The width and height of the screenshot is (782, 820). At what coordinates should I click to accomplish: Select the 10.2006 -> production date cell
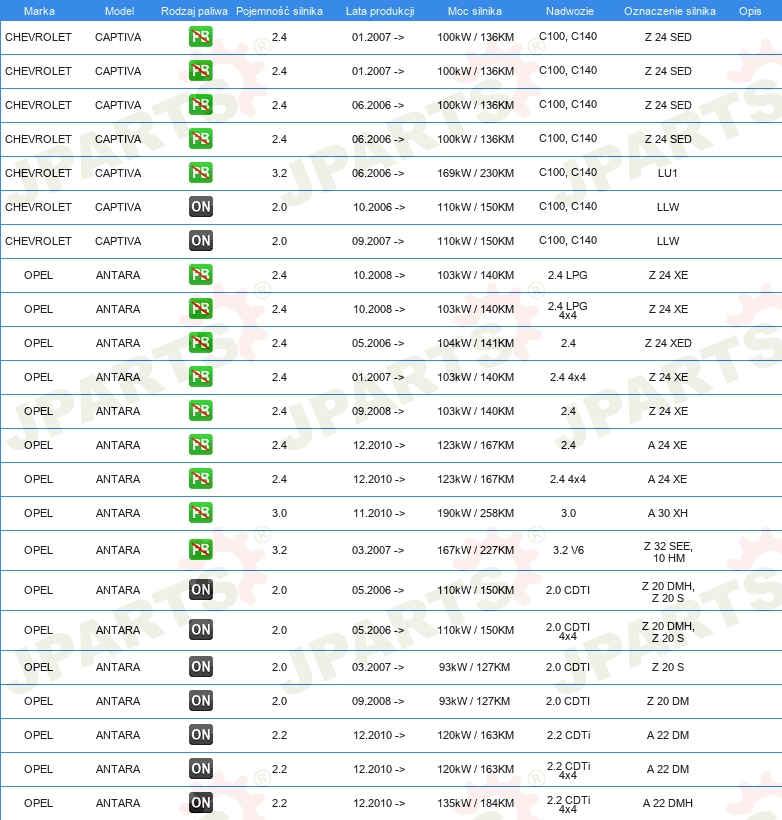(379, 207)
